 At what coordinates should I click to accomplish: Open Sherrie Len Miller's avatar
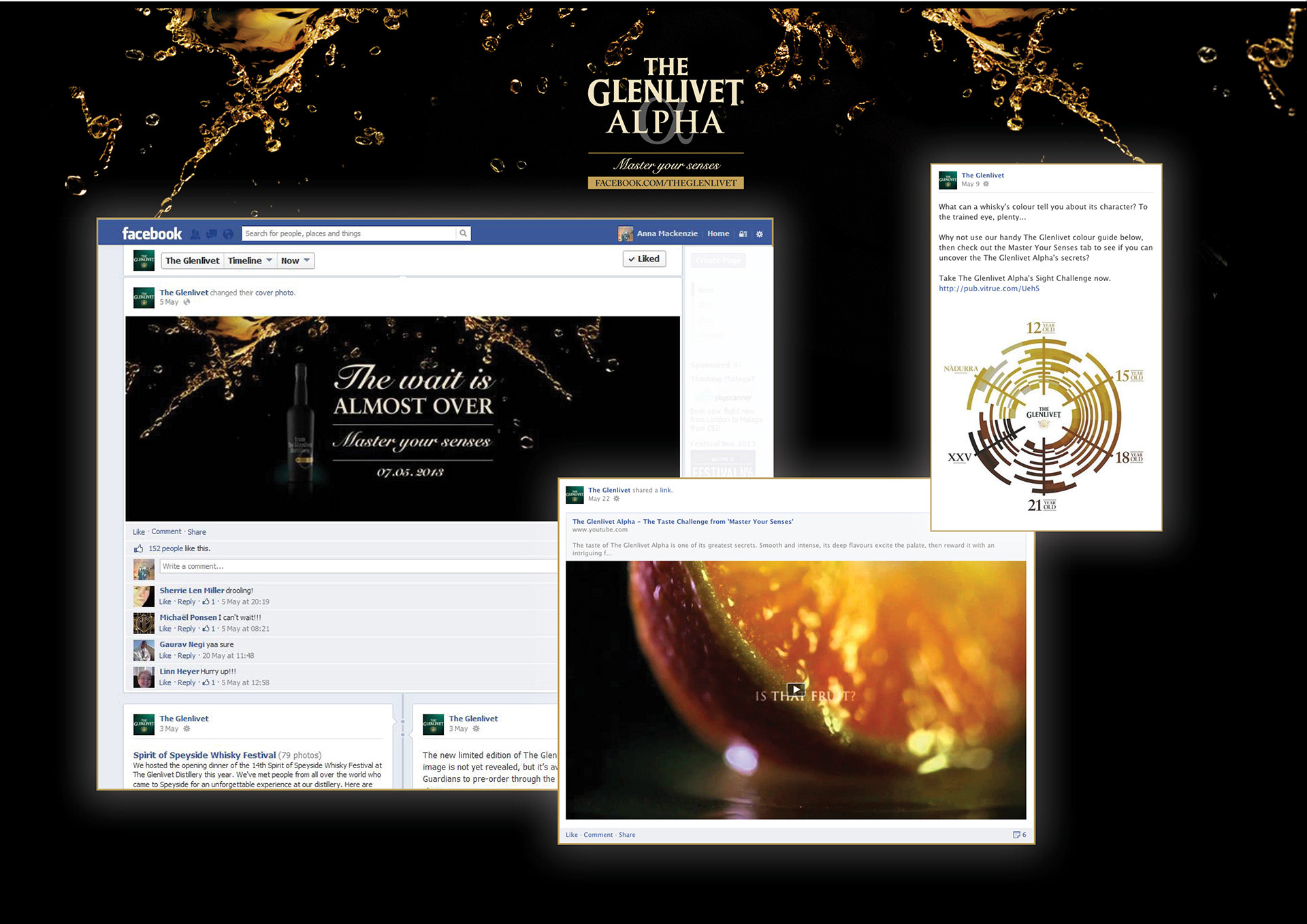[x=144, y=596]
